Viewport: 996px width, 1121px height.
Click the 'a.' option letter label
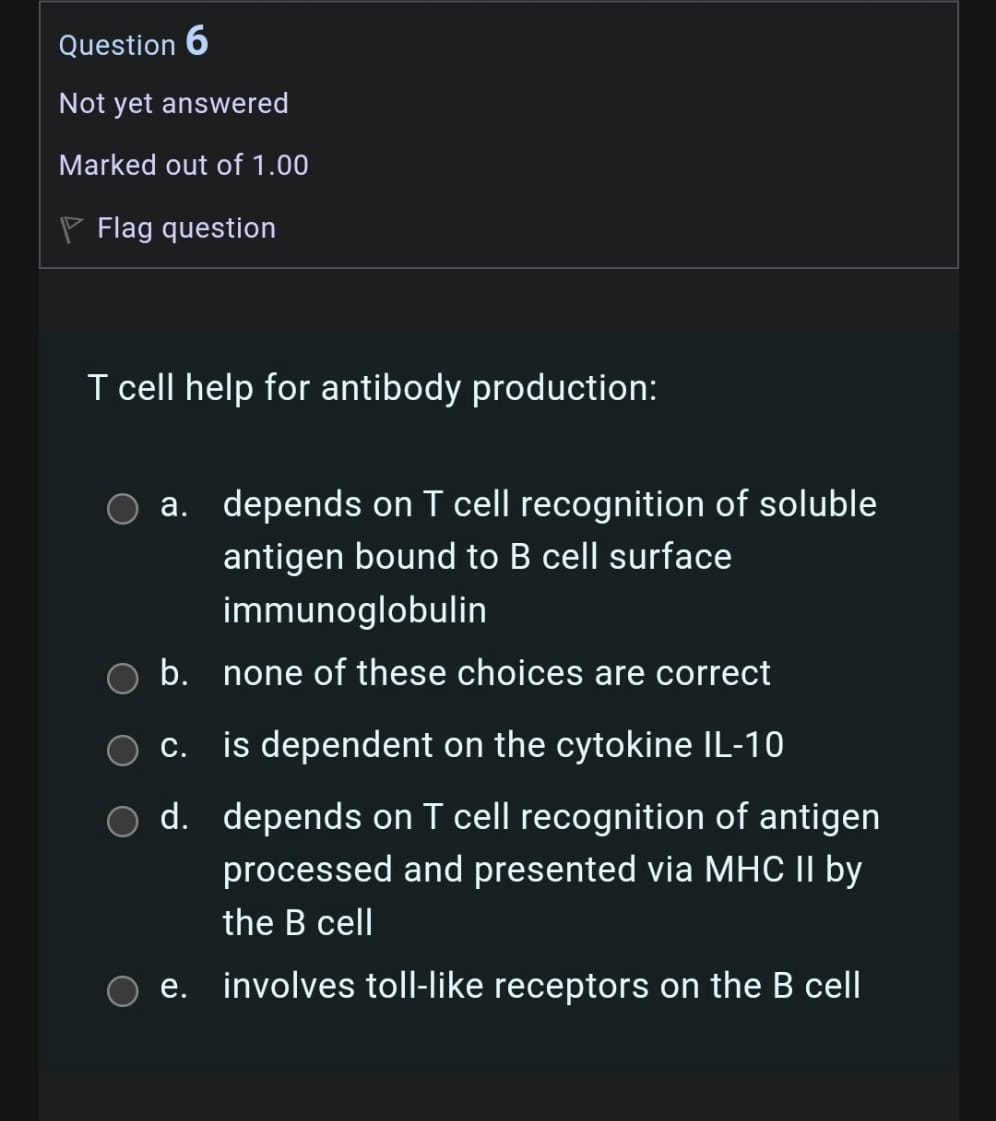[174, 504]
